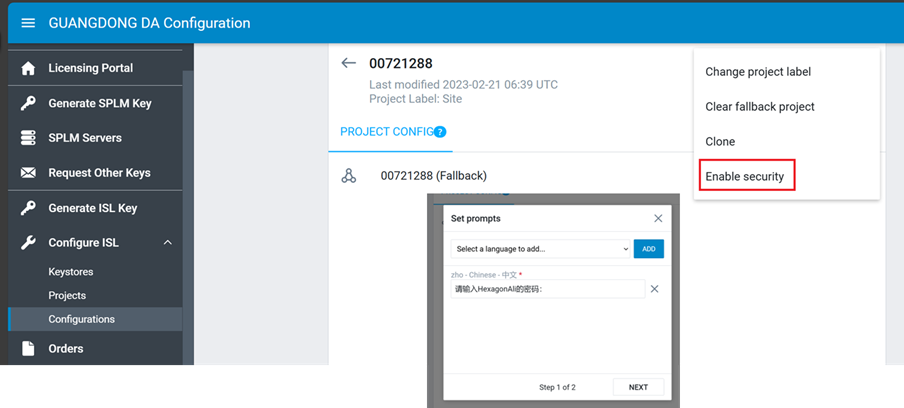The image size is (904, 408).
Task: Click NEXT in Set prompts dialog
Action: tap(638, 387)
